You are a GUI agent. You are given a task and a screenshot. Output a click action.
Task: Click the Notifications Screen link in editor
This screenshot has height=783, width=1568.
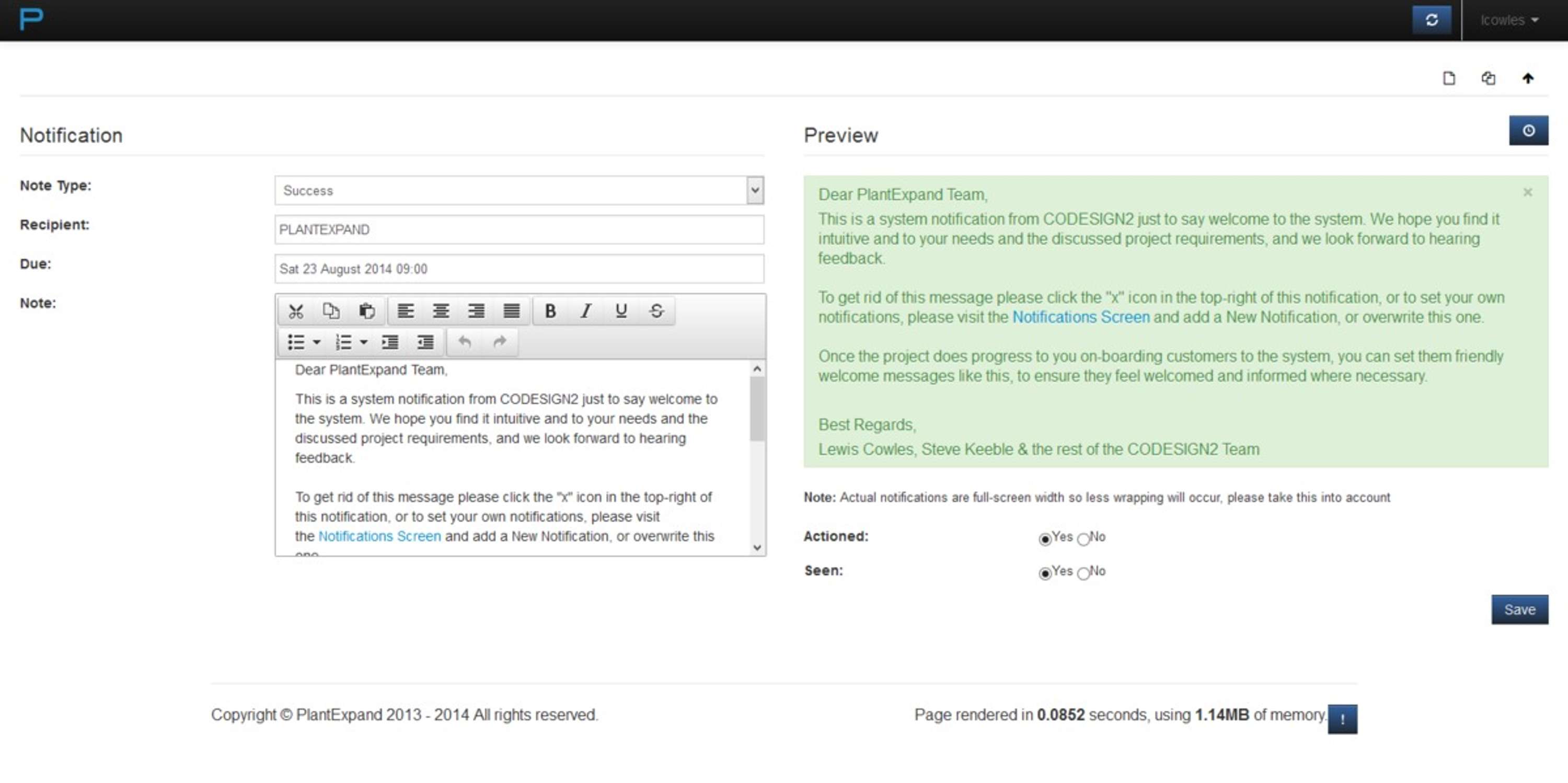point(379,536)
